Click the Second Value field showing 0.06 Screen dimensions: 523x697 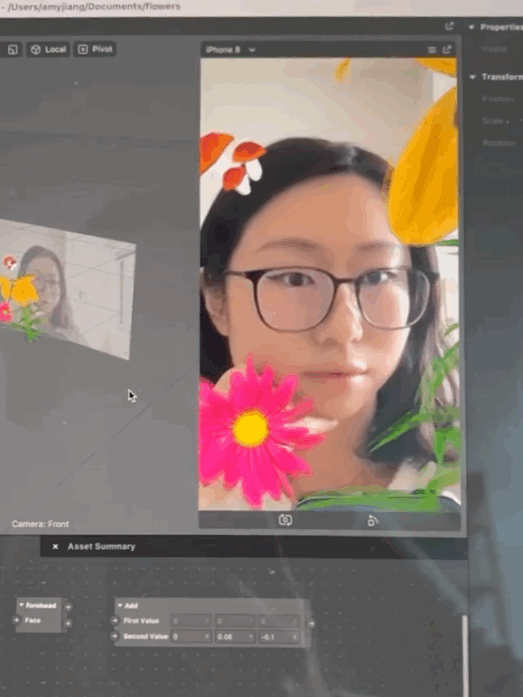coord(235,637)
